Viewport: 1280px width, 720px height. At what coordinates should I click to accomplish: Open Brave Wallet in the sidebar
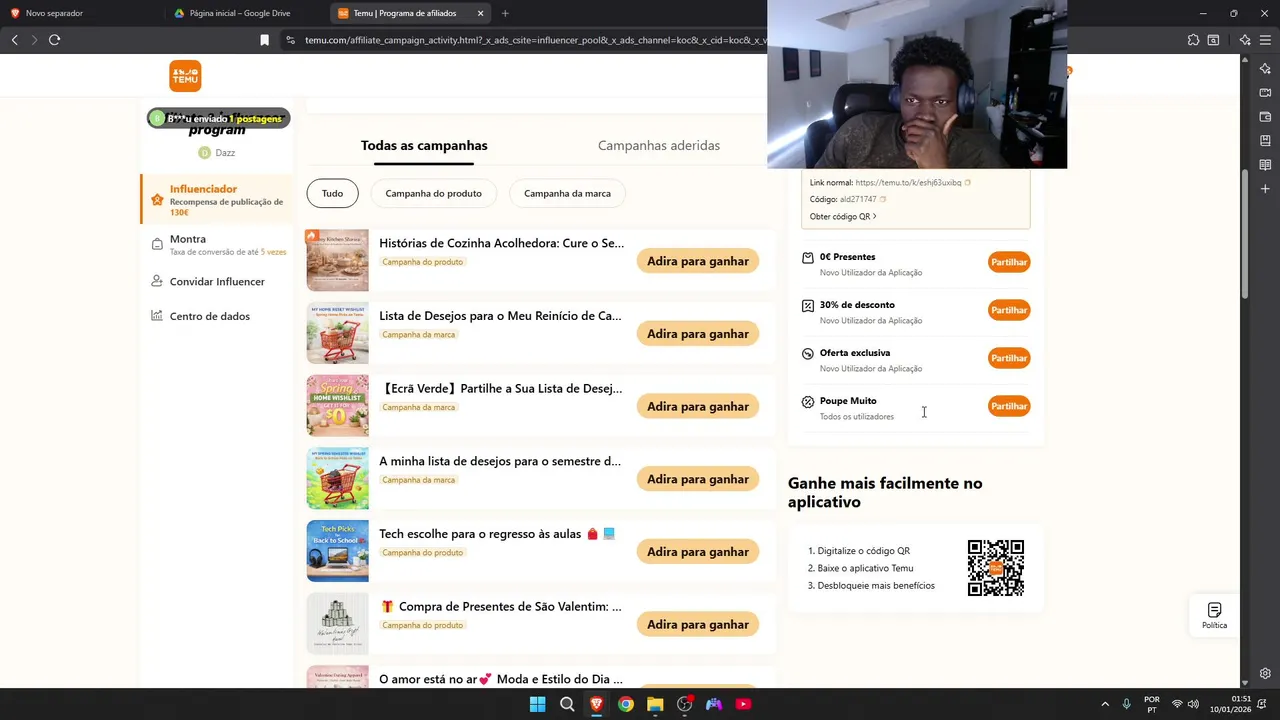[1265, 117]
